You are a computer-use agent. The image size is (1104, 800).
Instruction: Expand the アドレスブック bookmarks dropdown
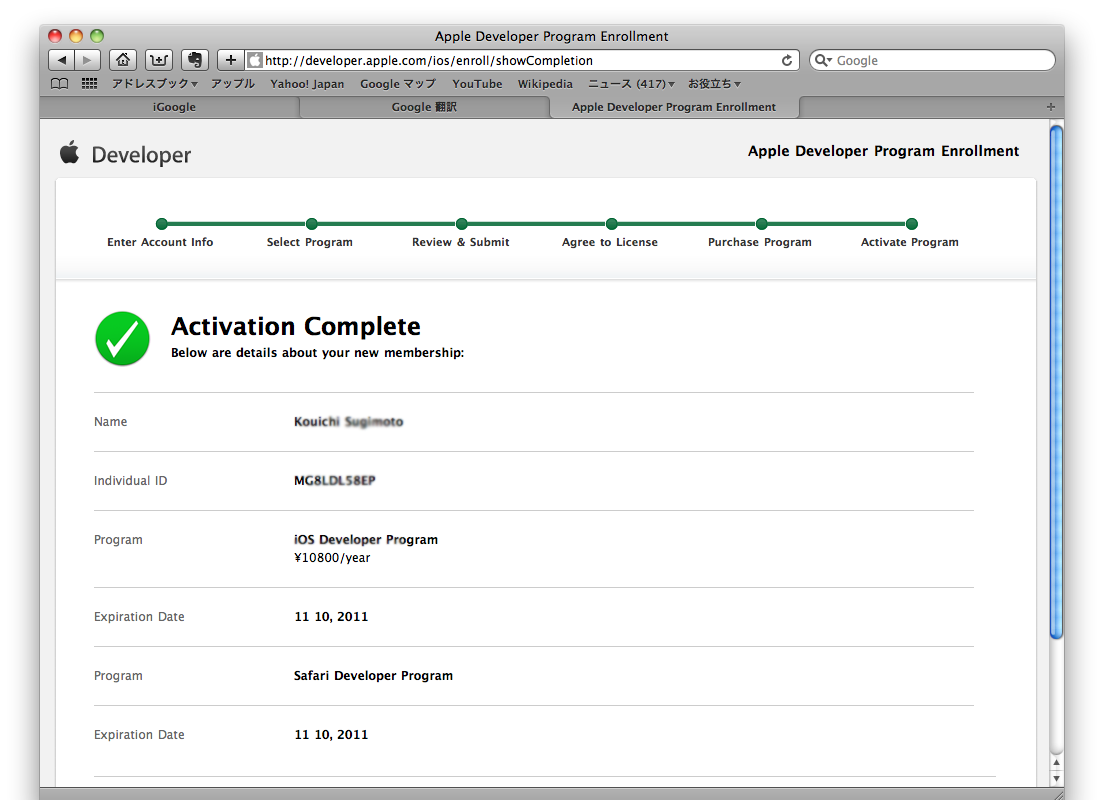154,84
